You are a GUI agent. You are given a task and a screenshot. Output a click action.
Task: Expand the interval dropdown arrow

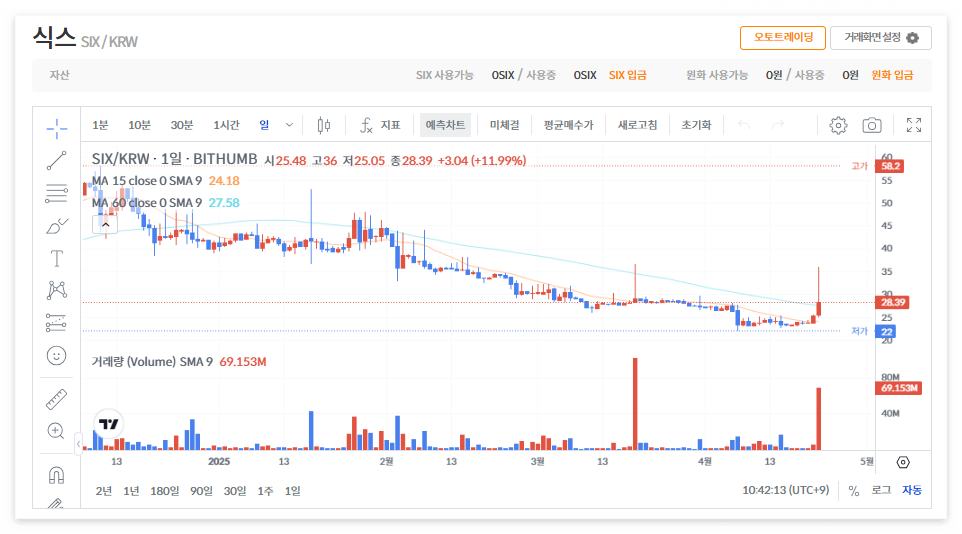click(290, 125)
